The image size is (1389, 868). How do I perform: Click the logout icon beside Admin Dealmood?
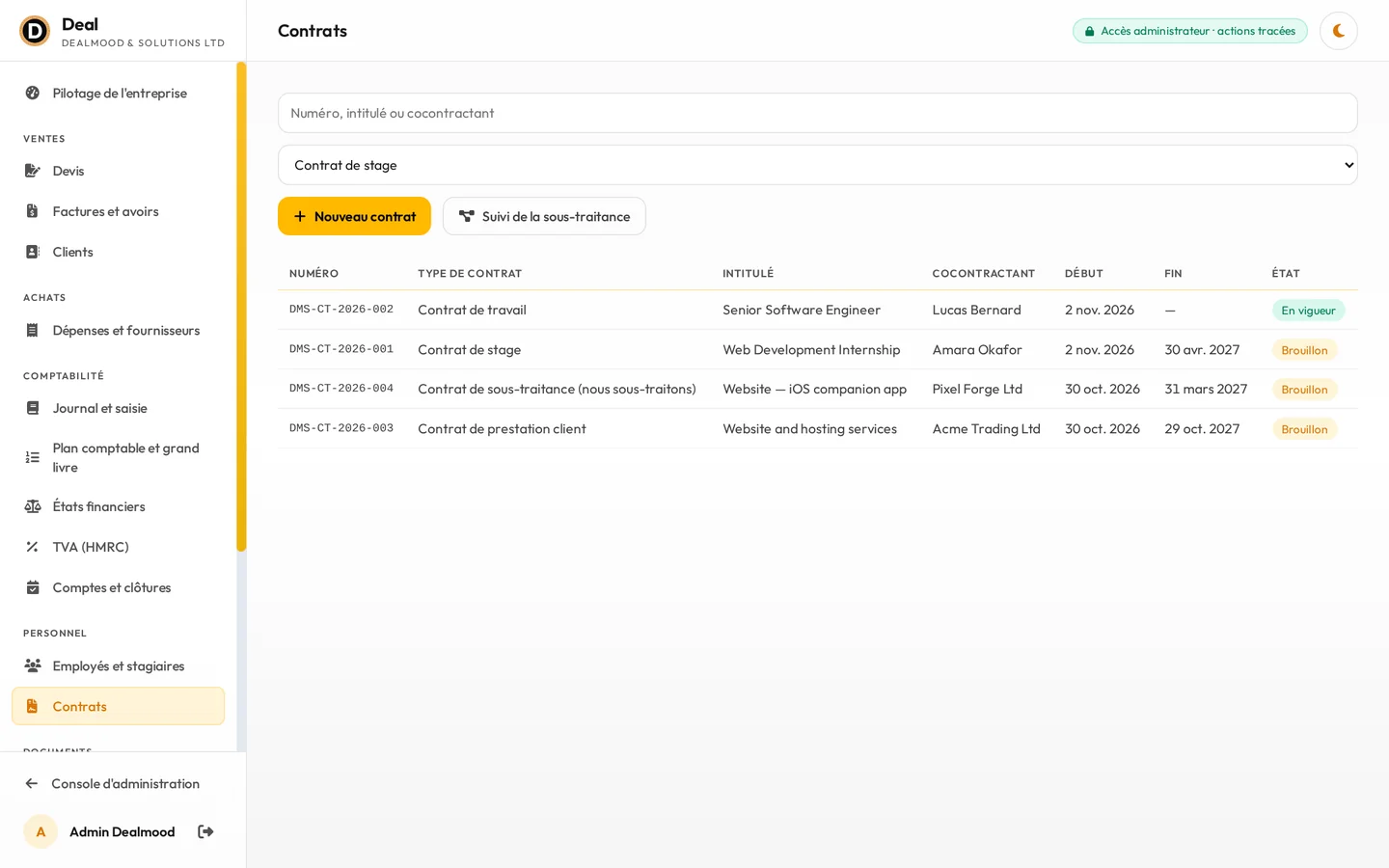click(205, 831)
